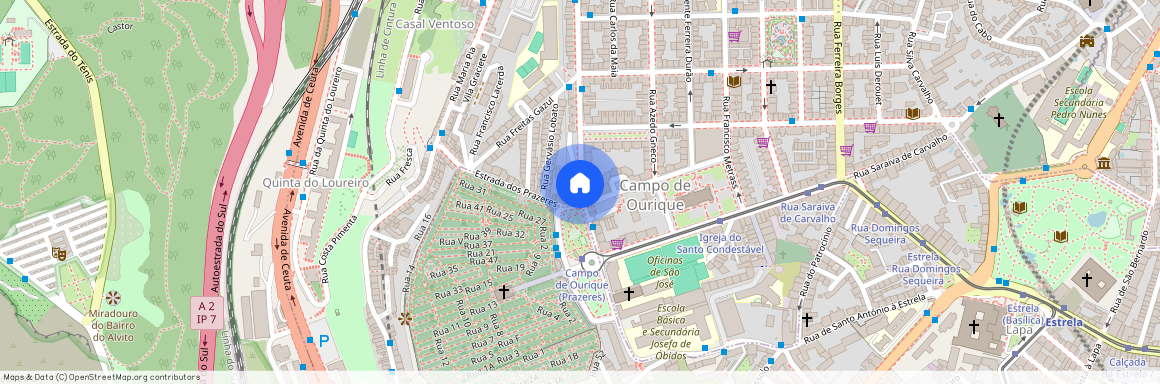Click the brown star icon beside Rua 14
Viewport: 1160px width, 384px height.
[405, 318]
